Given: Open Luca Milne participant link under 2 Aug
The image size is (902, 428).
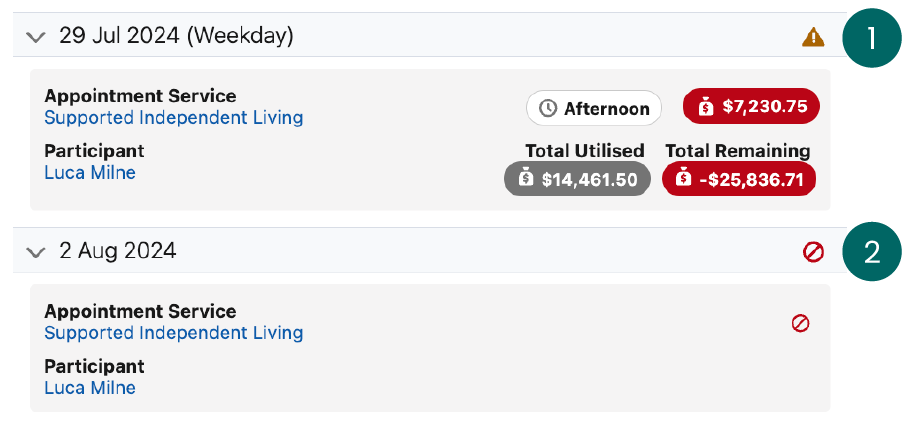Looking at the screenshot, I should coord(90,388).
